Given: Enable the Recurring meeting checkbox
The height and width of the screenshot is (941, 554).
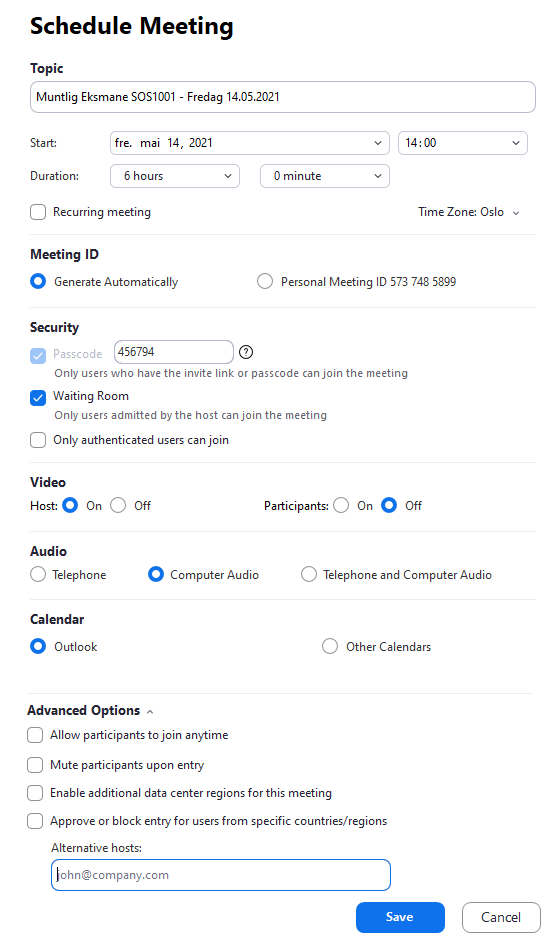Looking at the screenshot, I should click(x=38, y=212).
